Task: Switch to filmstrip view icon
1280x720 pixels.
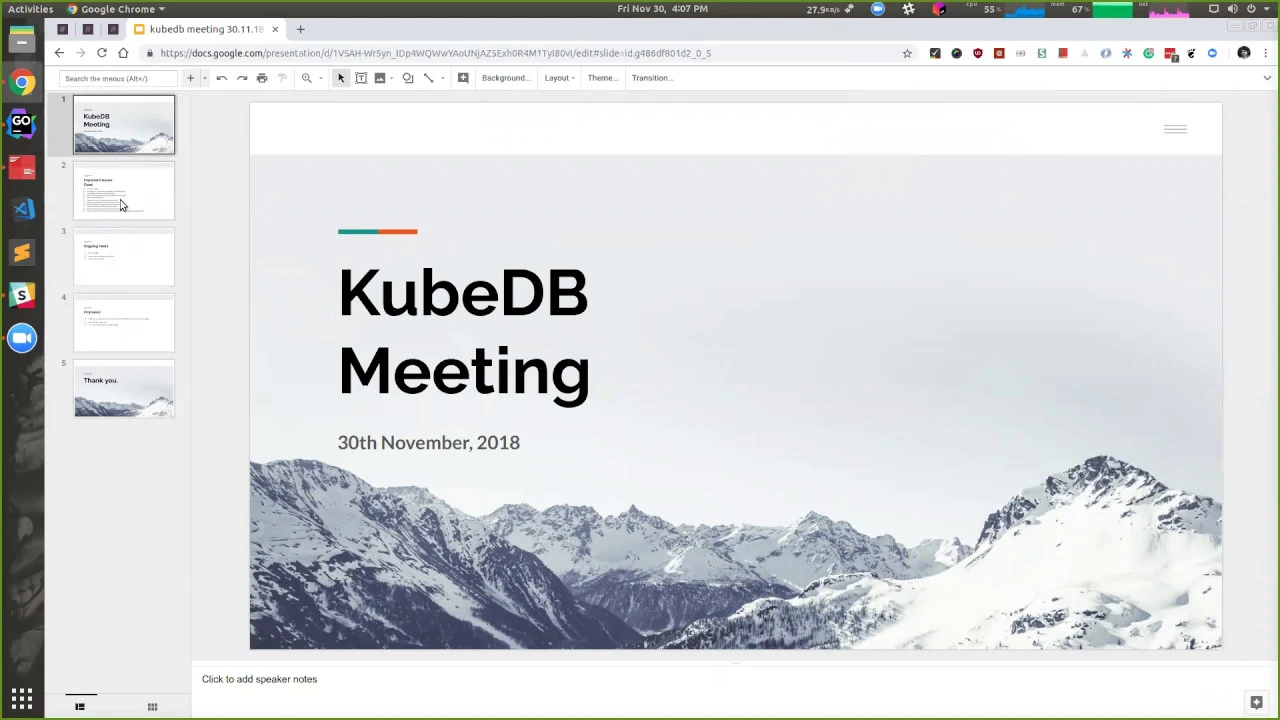Action: (80, 707)
